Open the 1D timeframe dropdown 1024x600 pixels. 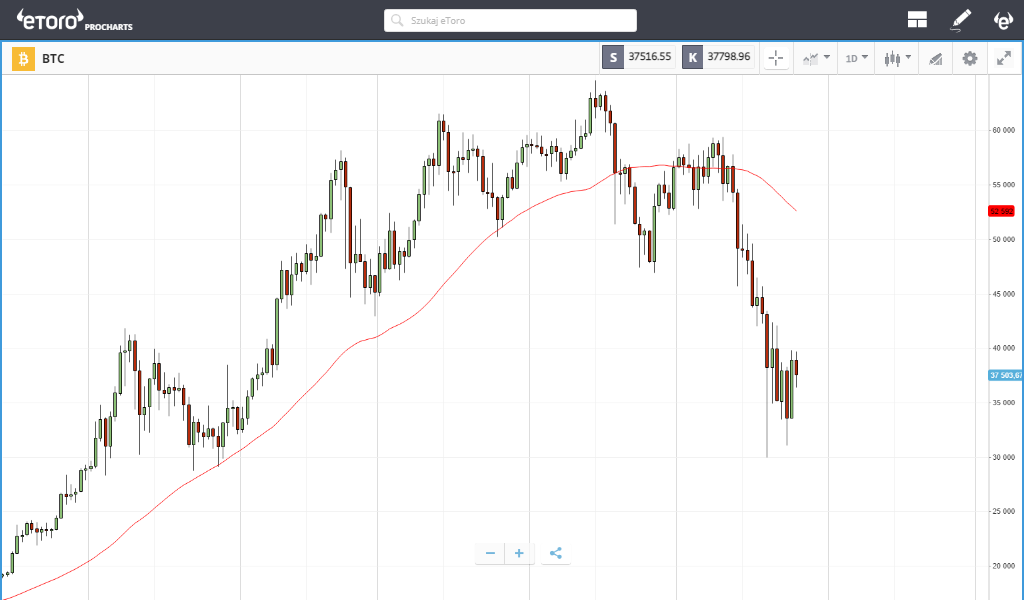coord(856,58)
